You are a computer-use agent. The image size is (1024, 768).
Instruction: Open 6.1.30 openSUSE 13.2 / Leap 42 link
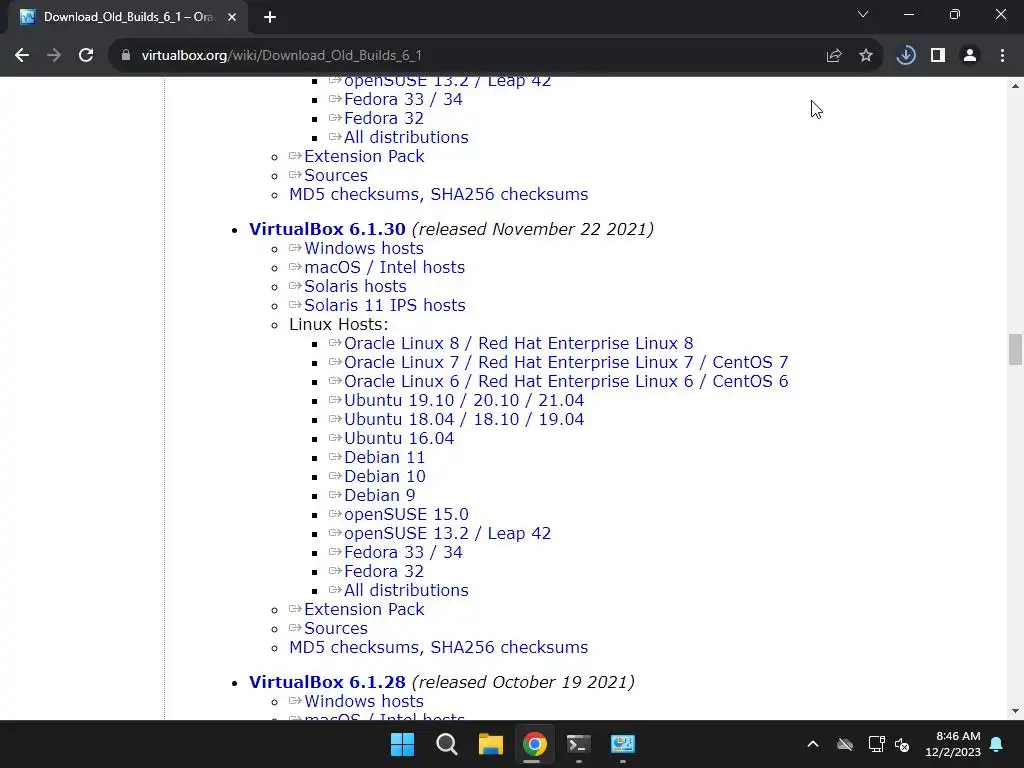pyautogui.click(x=447, y=533)
